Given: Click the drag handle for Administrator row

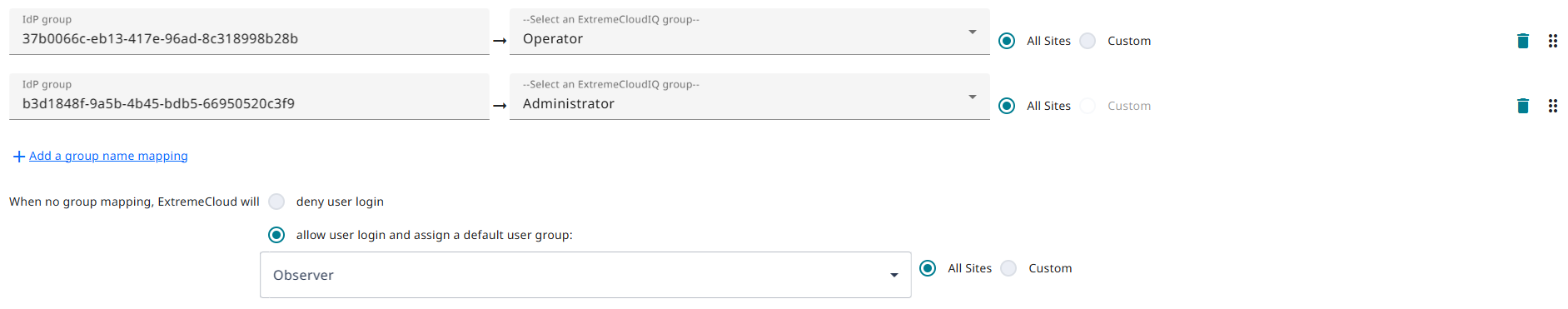Looking at the screenshot, I should [x=1553, y=106].
